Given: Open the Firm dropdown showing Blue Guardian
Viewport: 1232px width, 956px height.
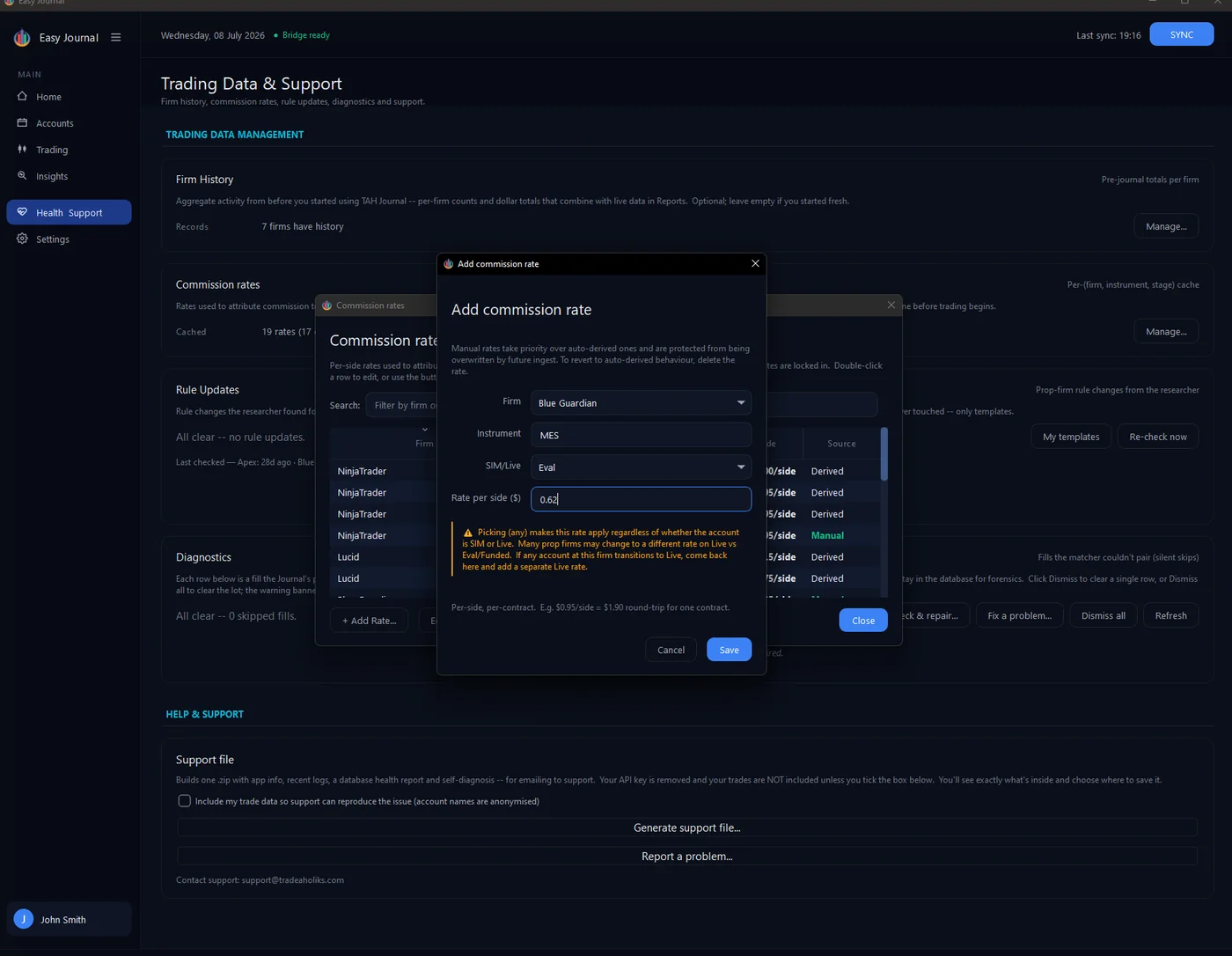Looking at the screenshot, I should click(x=641, y=402).
